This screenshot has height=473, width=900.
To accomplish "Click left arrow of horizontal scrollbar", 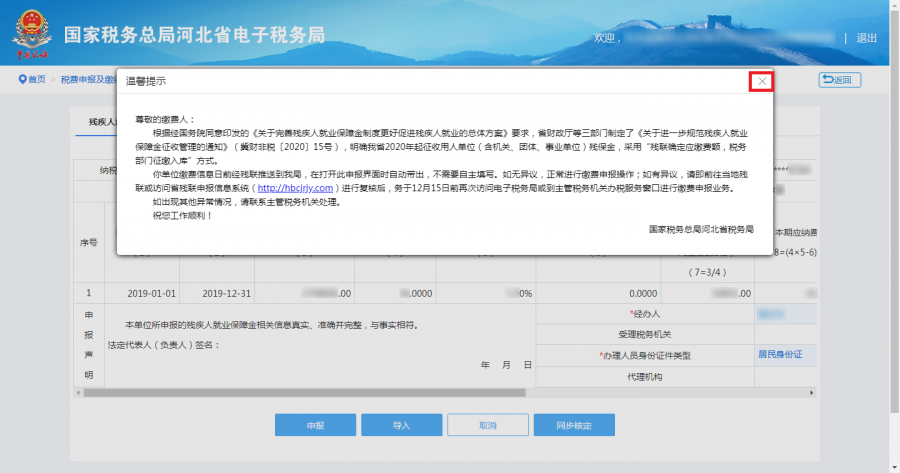I will 81,393.
